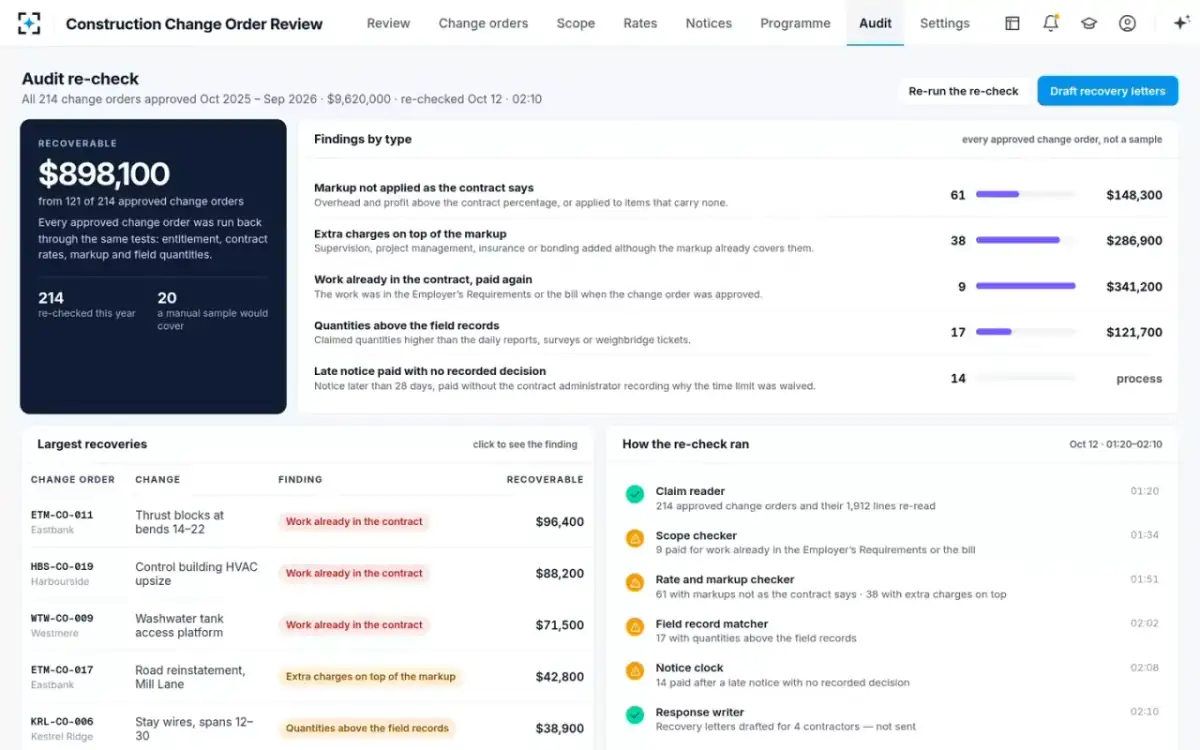
Task: Click finding badge for Control building HVAC row
Action: 354,574
